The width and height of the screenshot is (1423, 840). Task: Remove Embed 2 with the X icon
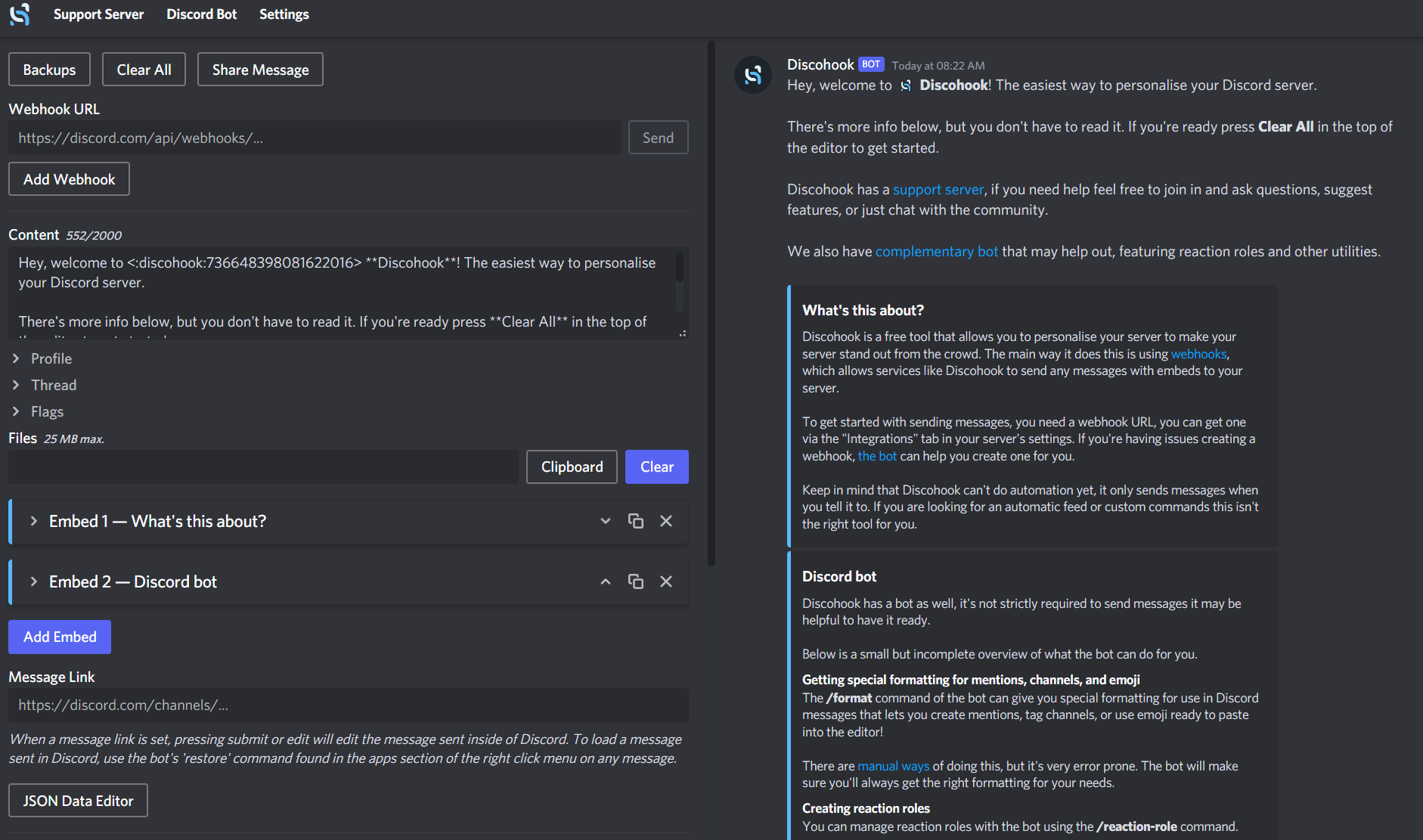(666, 581)
